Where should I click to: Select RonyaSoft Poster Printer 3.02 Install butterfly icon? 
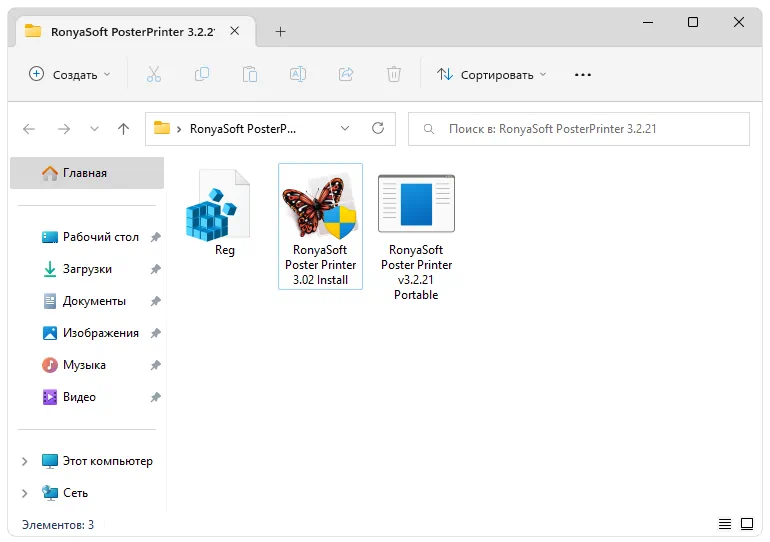pyautogui.click(x=320, y=207)
